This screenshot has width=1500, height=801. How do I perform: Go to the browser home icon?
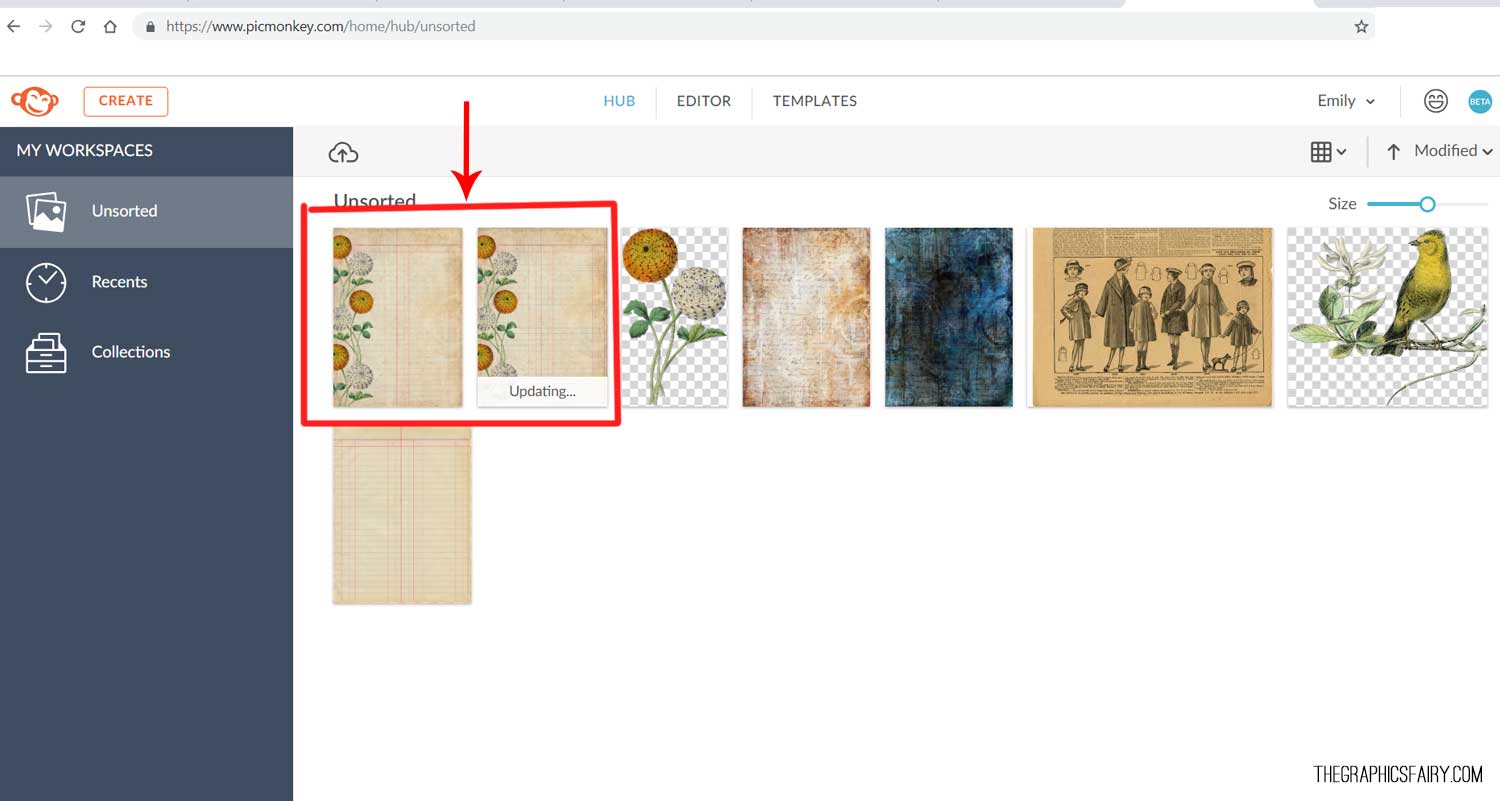click(110, 27)
